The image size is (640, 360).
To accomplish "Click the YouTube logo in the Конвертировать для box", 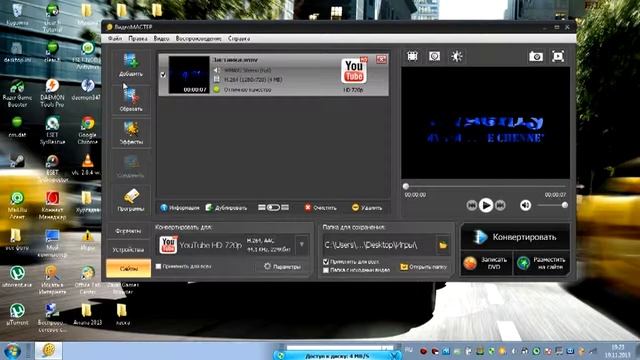I will pos(168,245).
